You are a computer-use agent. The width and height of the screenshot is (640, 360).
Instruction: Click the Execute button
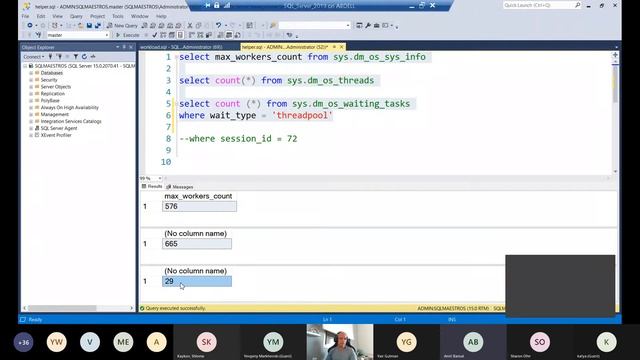(x=128, y=35)
